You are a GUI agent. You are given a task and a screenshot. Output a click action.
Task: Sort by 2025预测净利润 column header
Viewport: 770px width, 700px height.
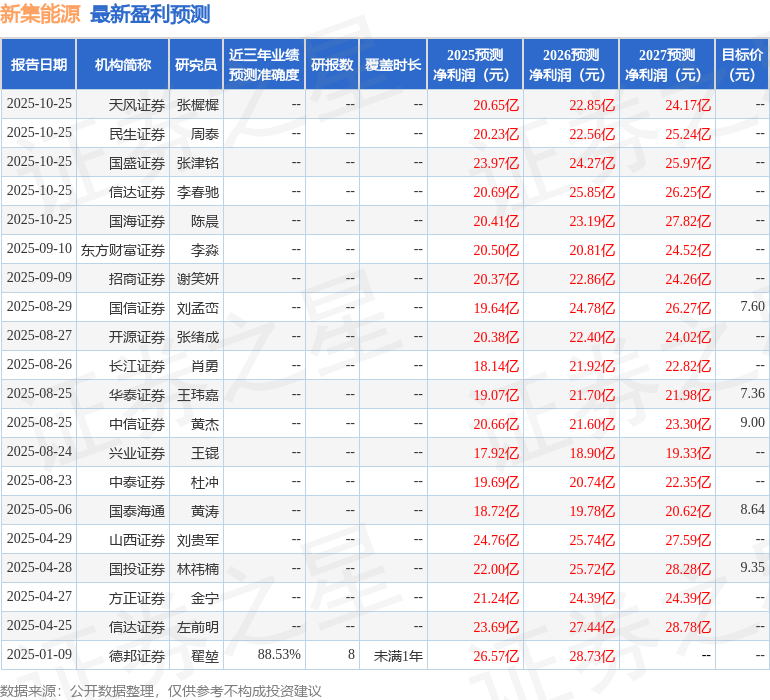click(475, 65)
